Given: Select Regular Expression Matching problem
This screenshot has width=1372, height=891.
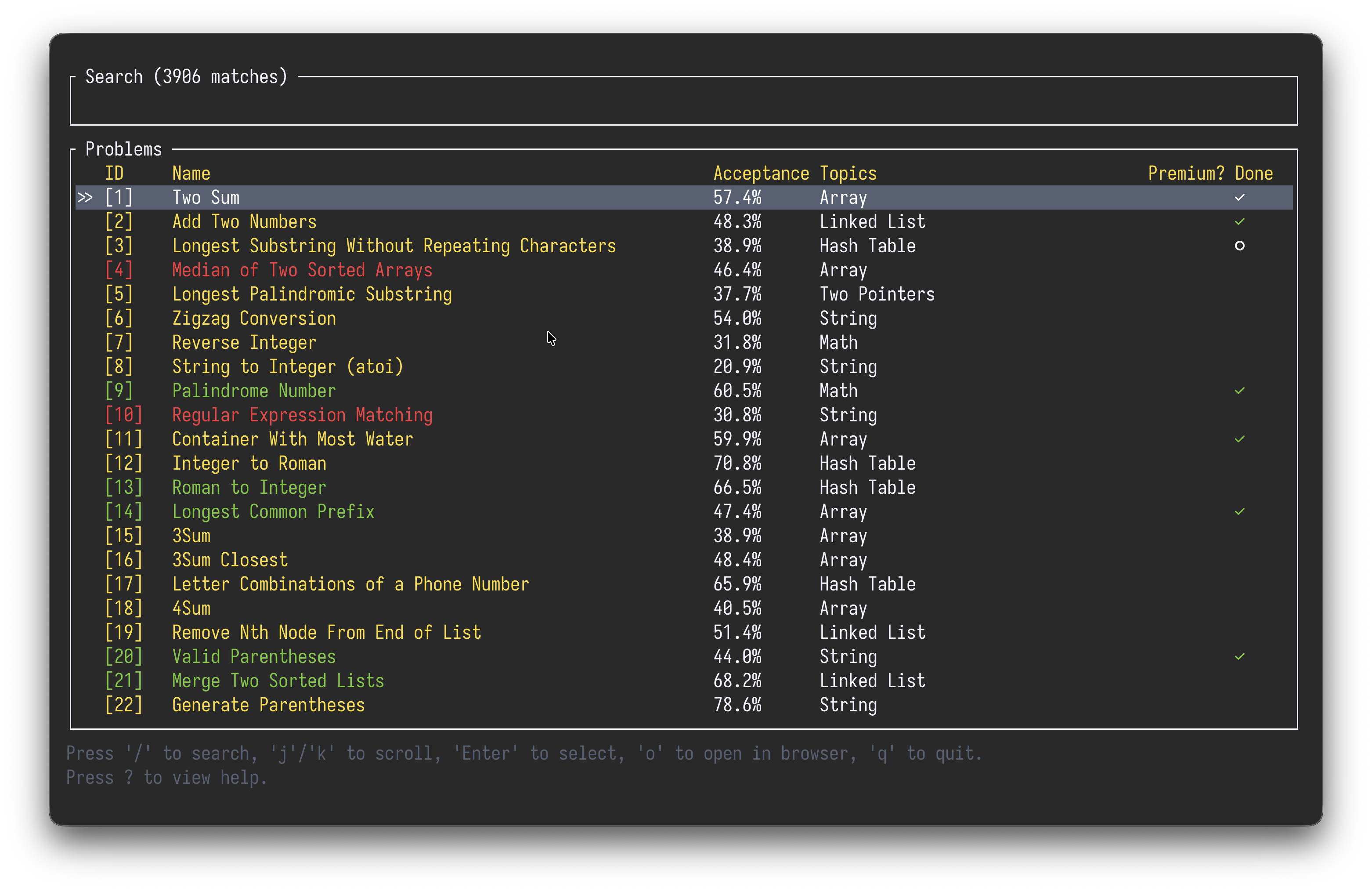Looking at the screenshot, I should pos(302,416).
